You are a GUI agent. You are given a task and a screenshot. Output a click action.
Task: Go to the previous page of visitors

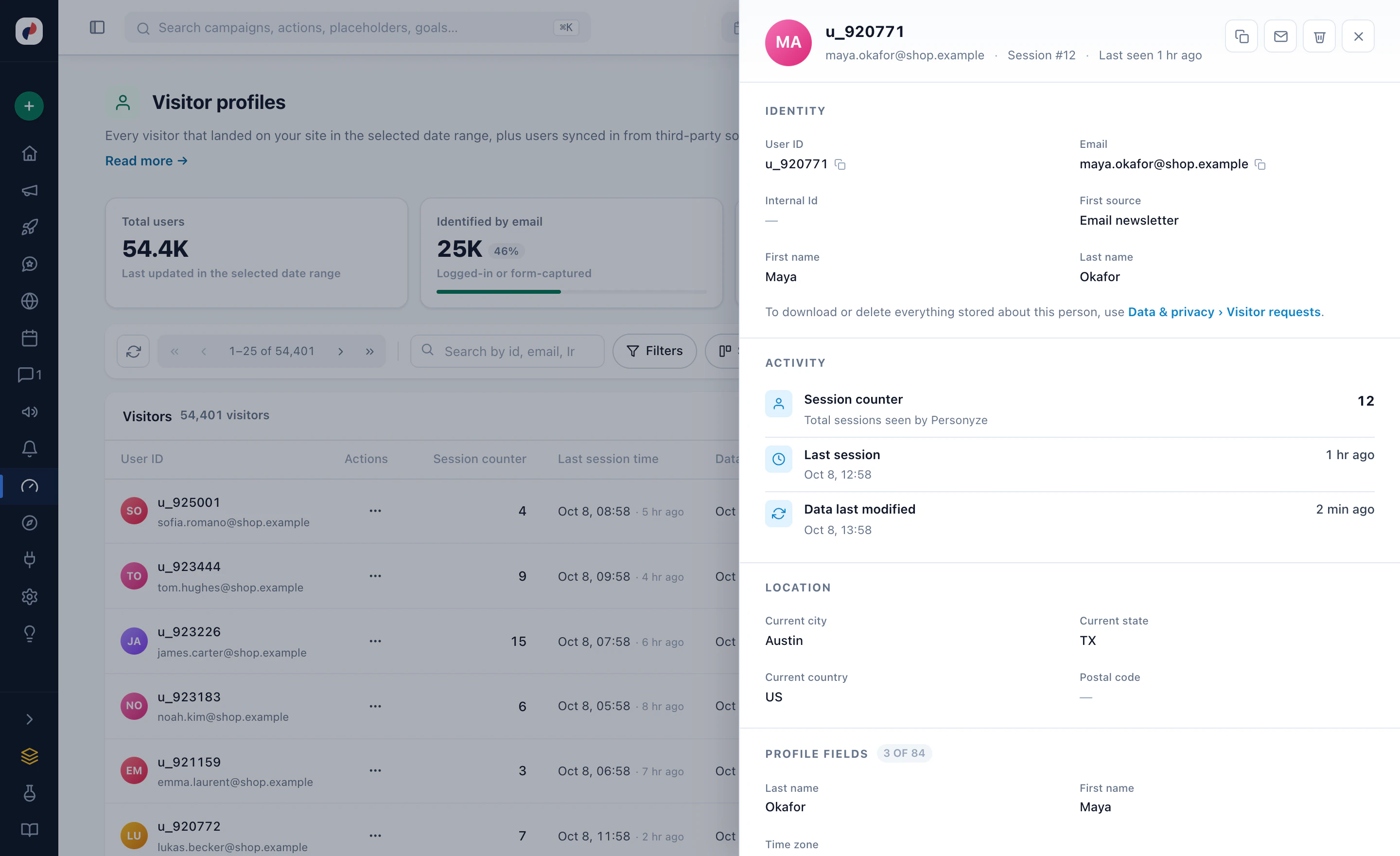(x=204, y=351)
